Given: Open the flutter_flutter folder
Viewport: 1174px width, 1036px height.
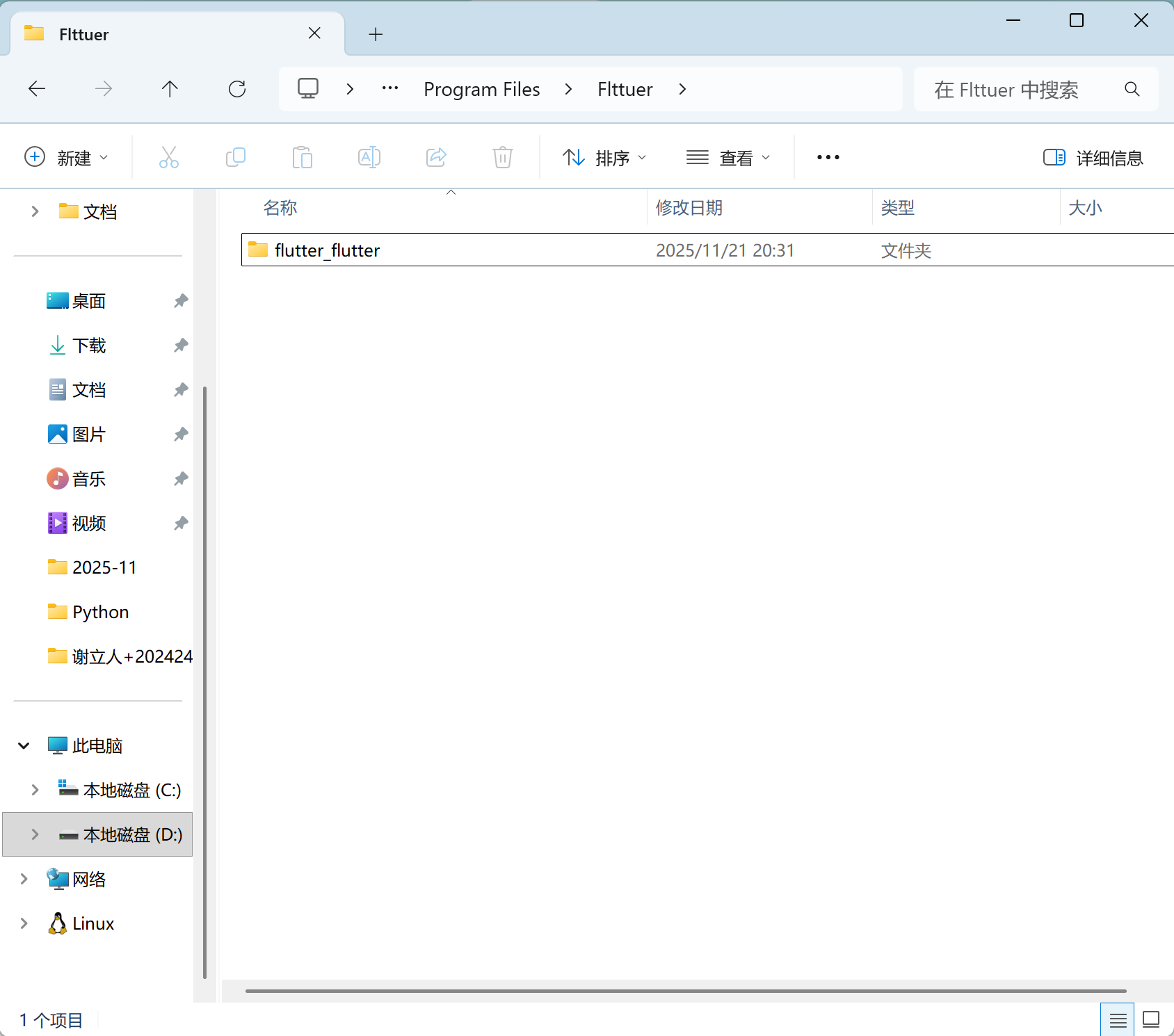Looking at the screenshot, I should point(328,250).
